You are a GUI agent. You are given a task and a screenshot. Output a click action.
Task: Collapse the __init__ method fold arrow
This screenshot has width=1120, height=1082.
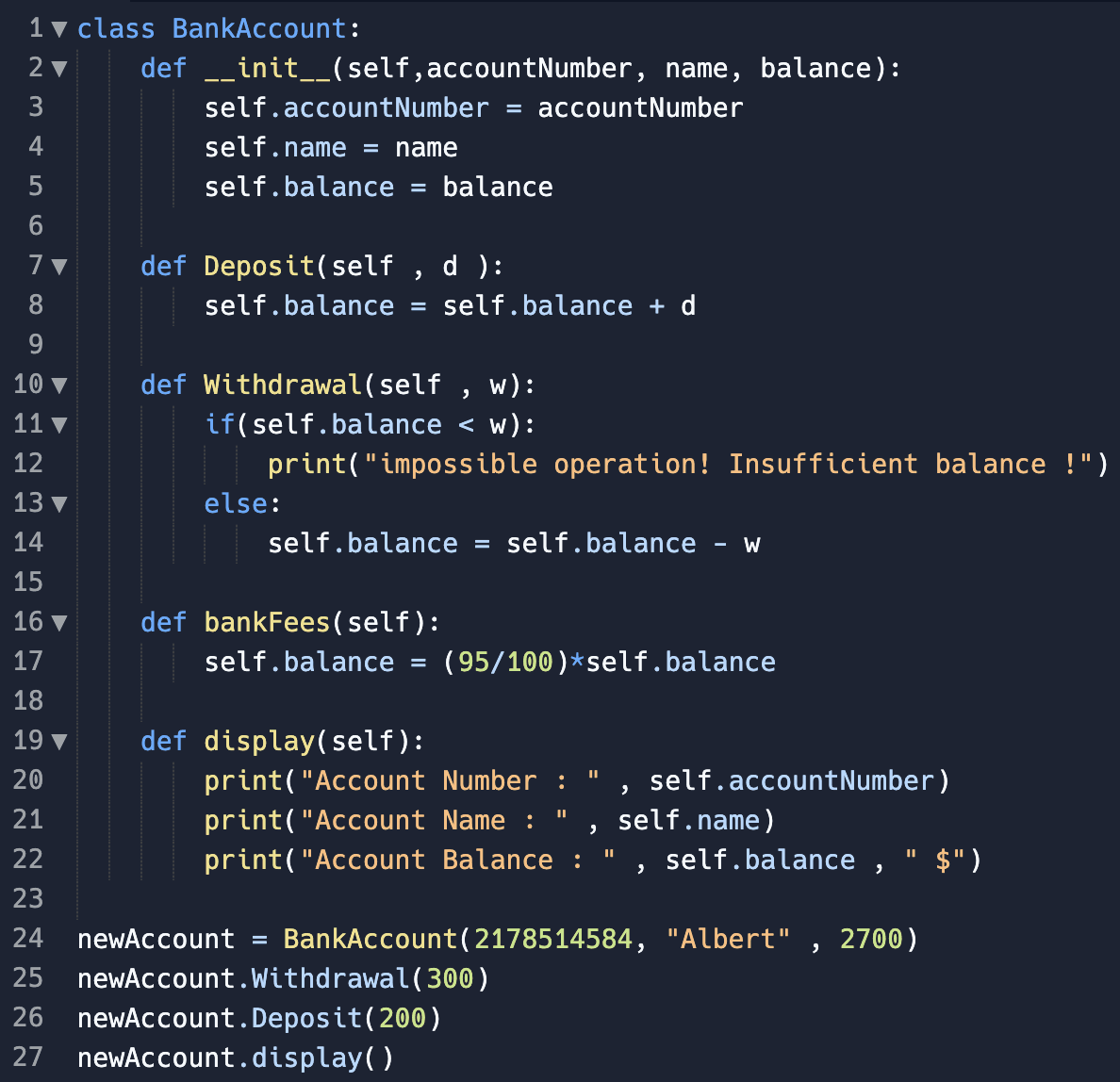(x=59, y=69)
